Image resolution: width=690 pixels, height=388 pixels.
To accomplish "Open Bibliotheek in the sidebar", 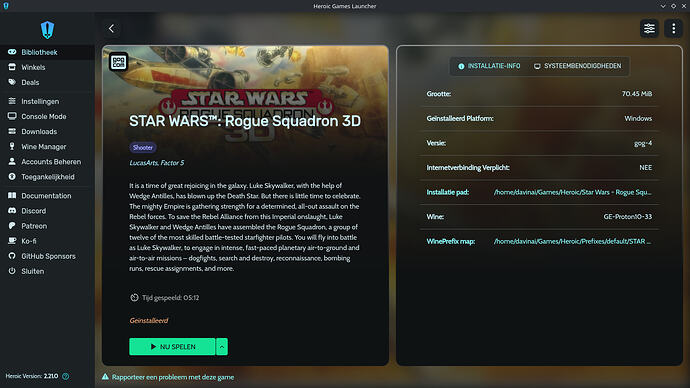I will tap(47, 52).
